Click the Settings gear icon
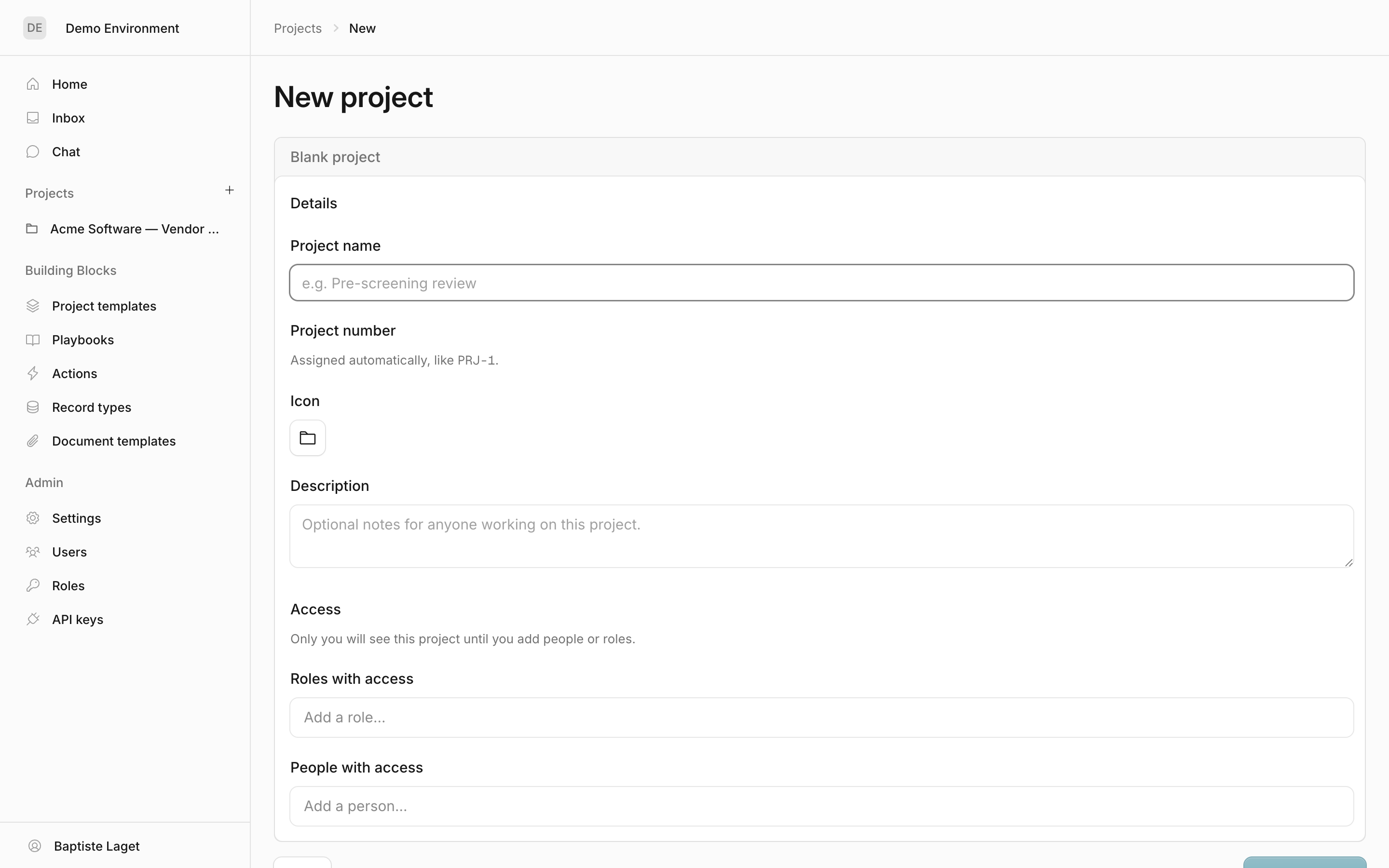The image size is (1389, 868). pyautogui.click(x=33, y=518)
